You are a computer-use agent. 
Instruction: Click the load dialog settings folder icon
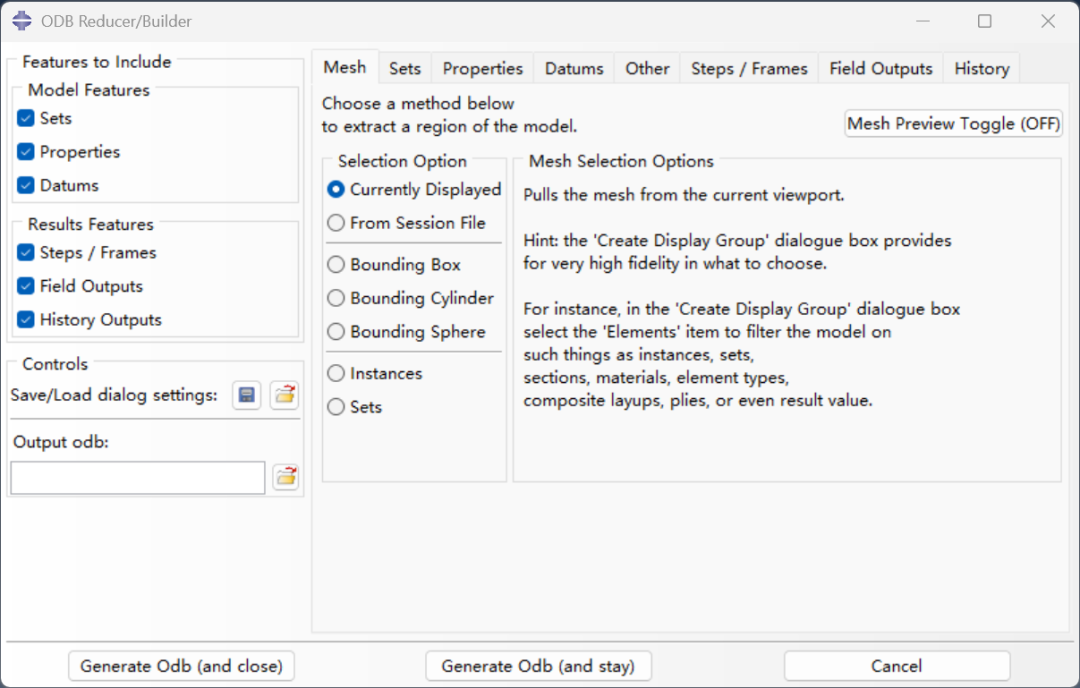click(285, 396)
